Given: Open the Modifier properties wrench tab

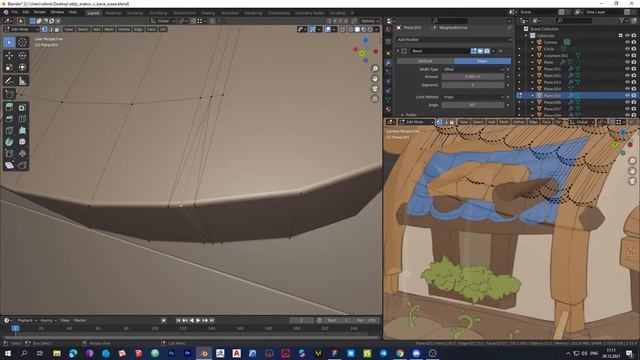Looking at the screenshot, I should 388,63.
